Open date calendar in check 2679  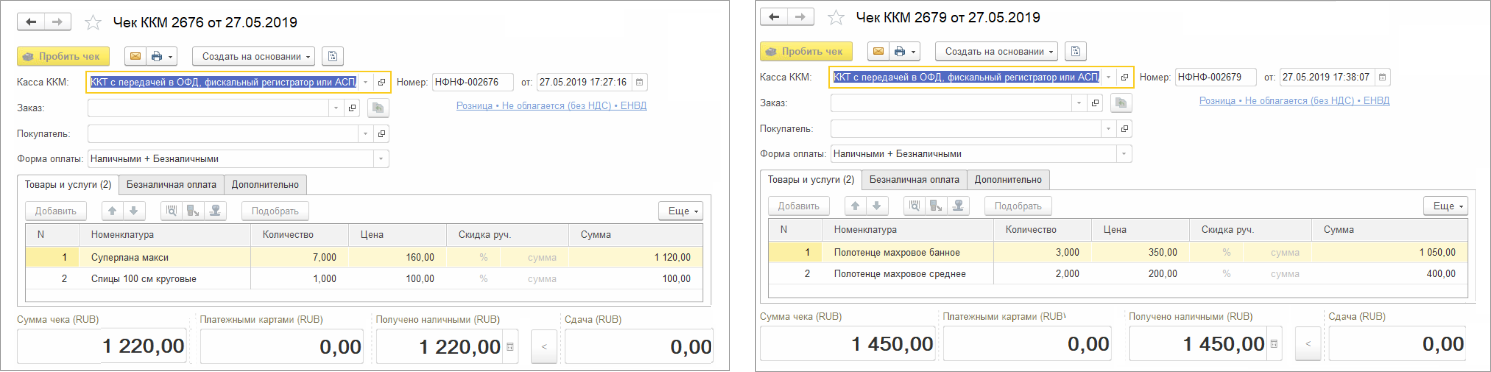coord(1382,77)
